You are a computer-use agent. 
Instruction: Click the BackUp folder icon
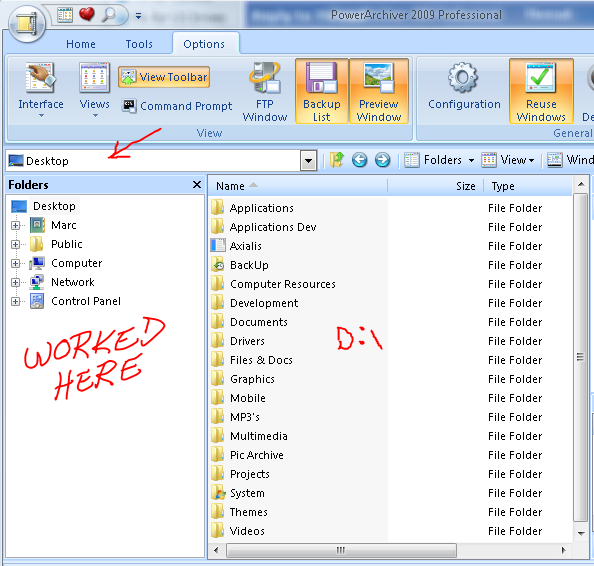(x=218, y=264)
